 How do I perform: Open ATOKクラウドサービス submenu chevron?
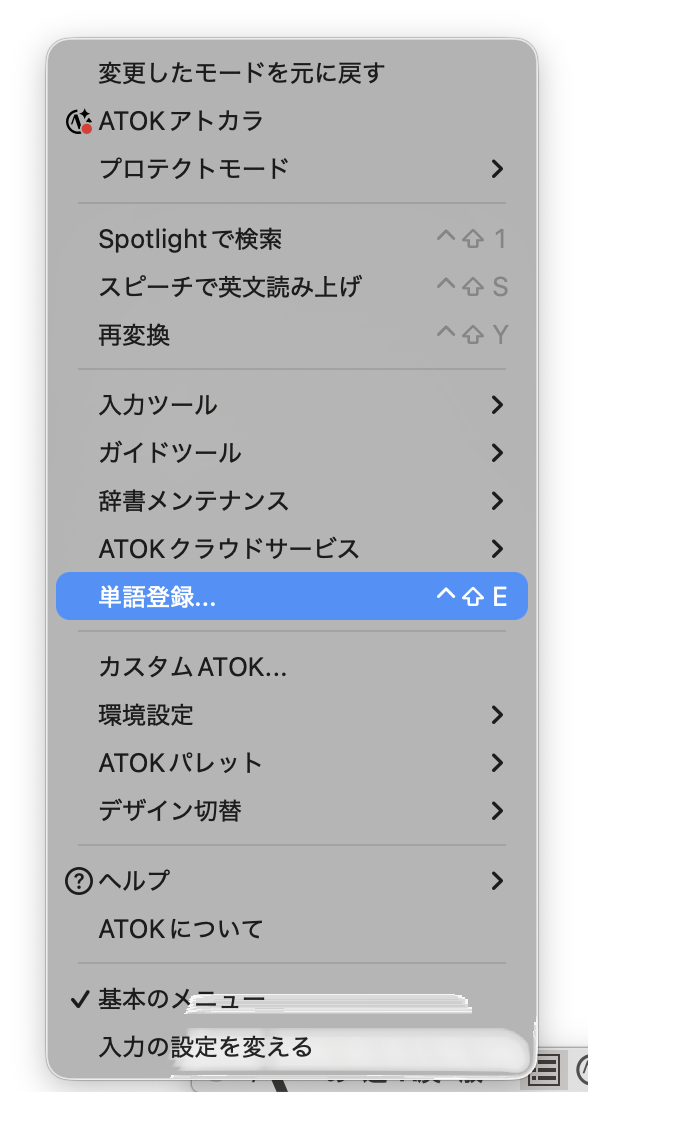497,549
